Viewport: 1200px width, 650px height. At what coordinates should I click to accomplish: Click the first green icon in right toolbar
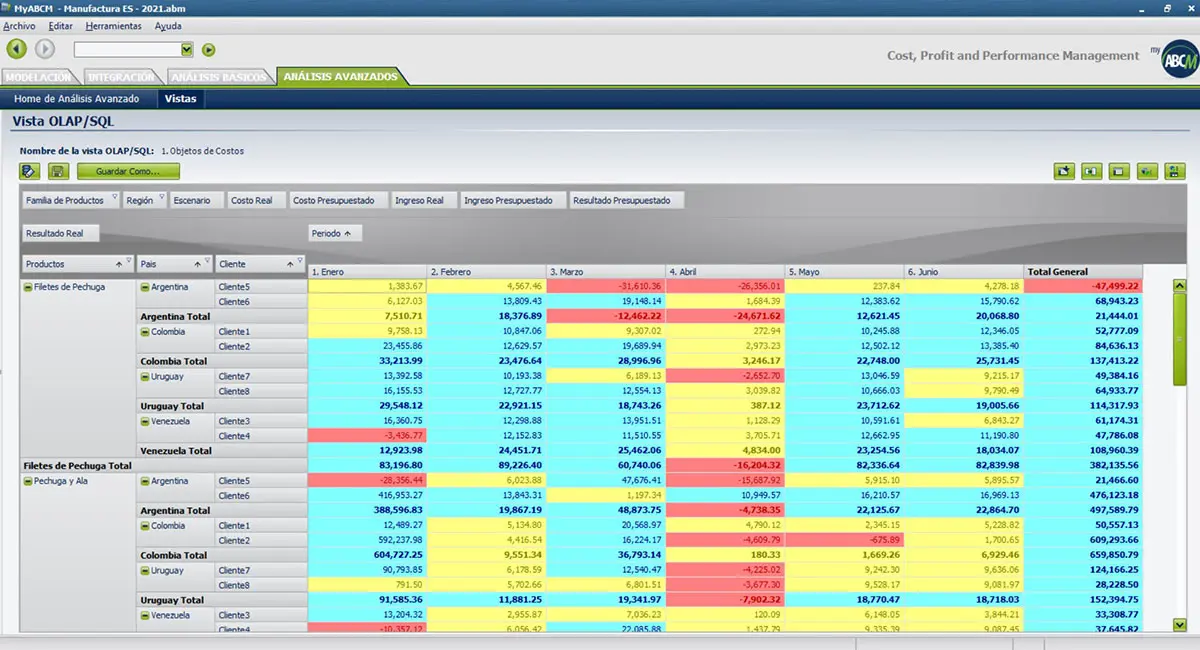1064,172
